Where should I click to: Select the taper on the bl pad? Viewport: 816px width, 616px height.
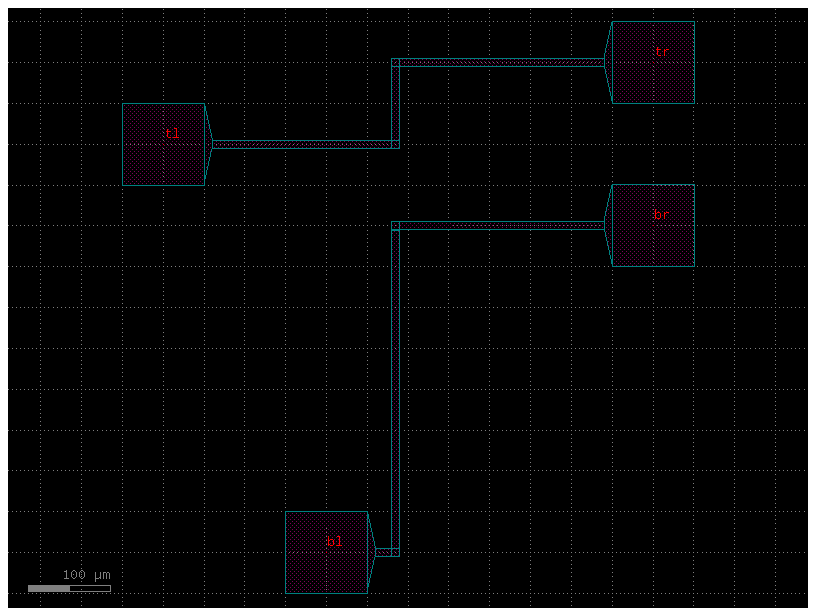tap(371, 552)
